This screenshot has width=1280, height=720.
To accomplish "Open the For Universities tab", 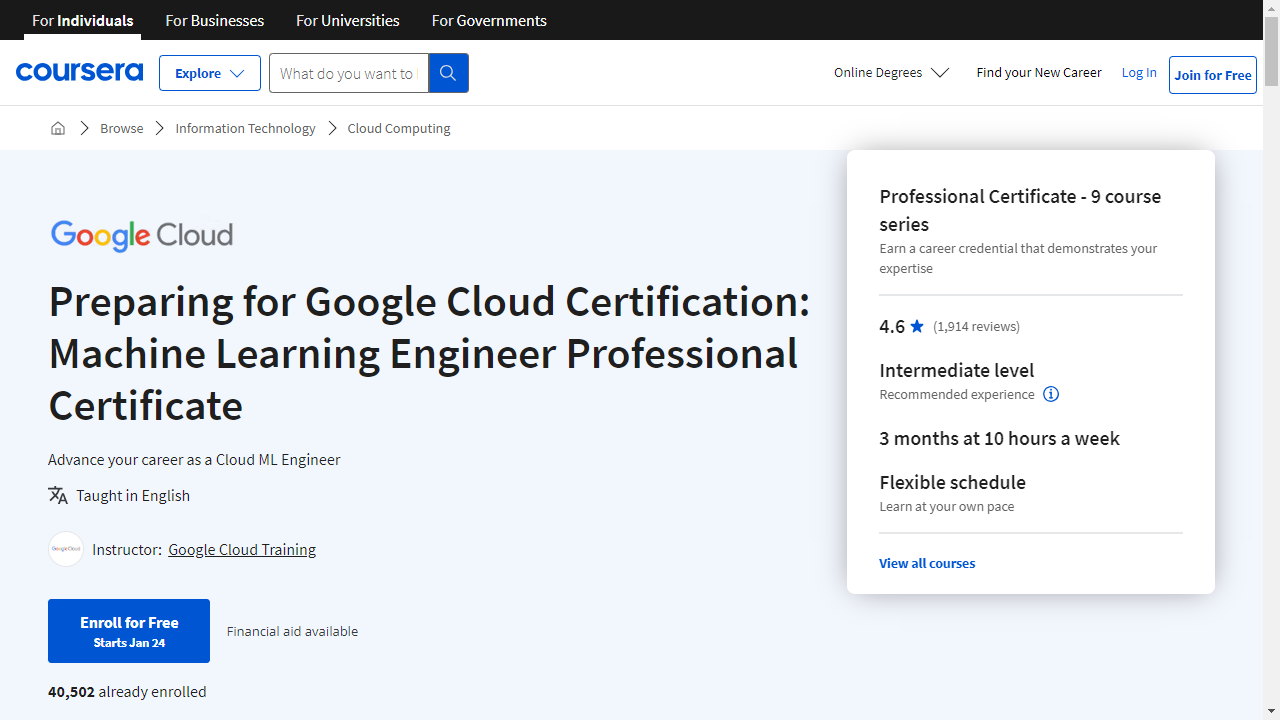I will [x=348, y=20].
